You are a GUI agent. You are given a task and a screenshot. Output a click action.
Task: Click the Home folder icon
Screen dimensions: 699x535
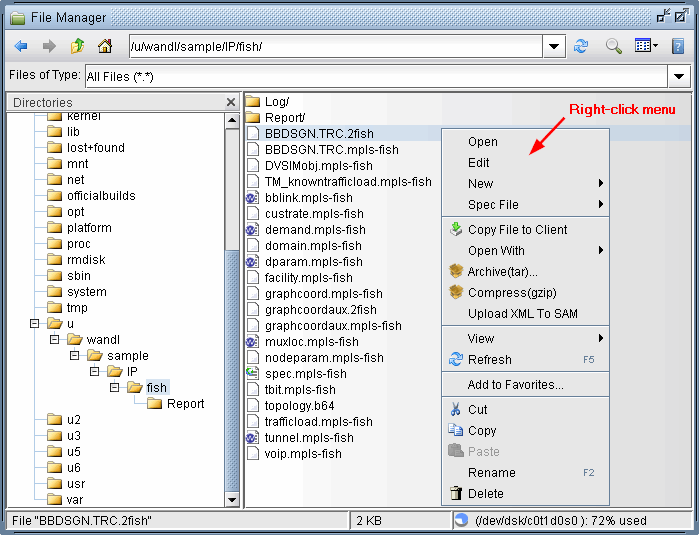pyautogui.click(x=104, y=46)
